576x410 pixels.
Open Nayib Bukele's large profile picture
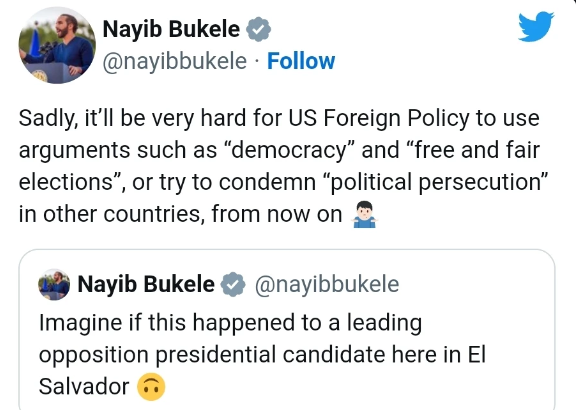(57, 45)
